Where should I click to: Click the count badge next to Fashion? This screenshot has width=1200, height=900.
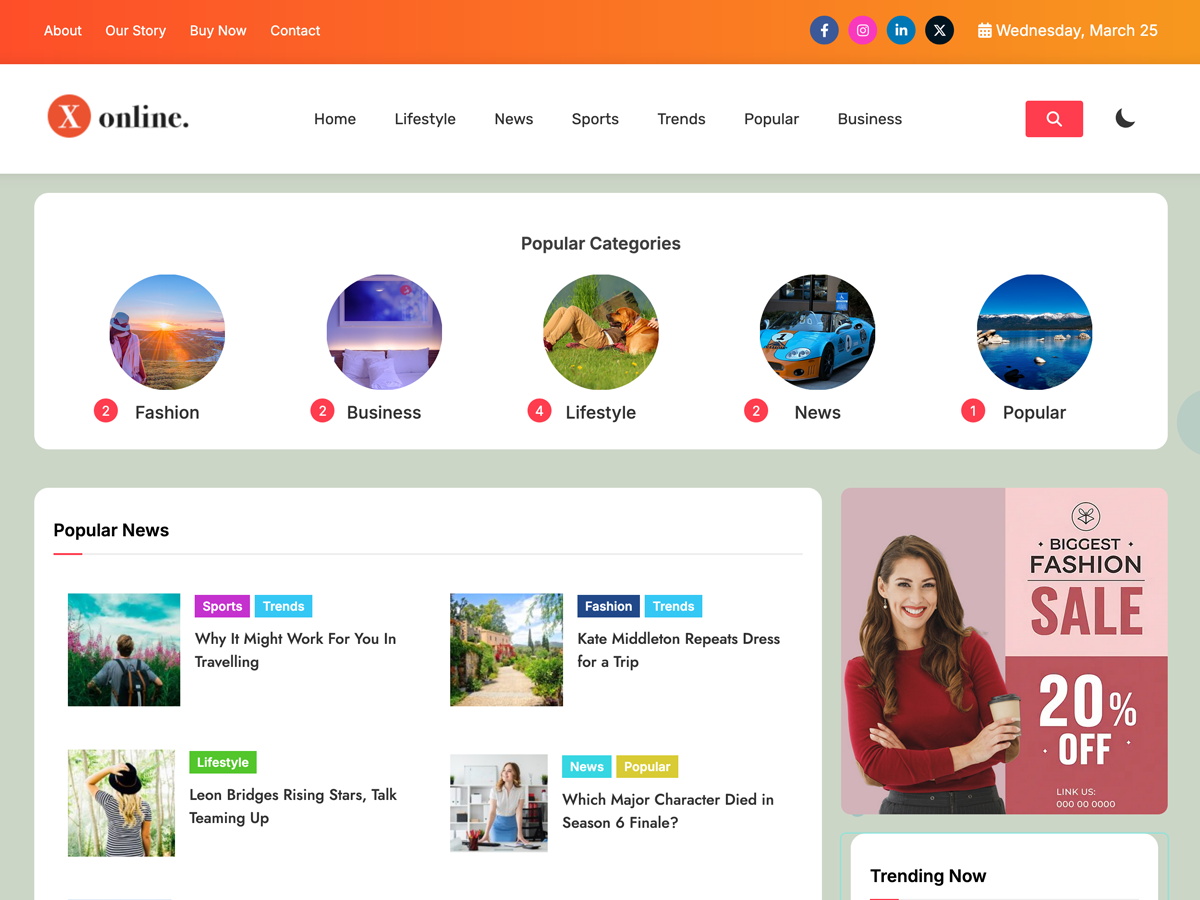tap(106, 411)
